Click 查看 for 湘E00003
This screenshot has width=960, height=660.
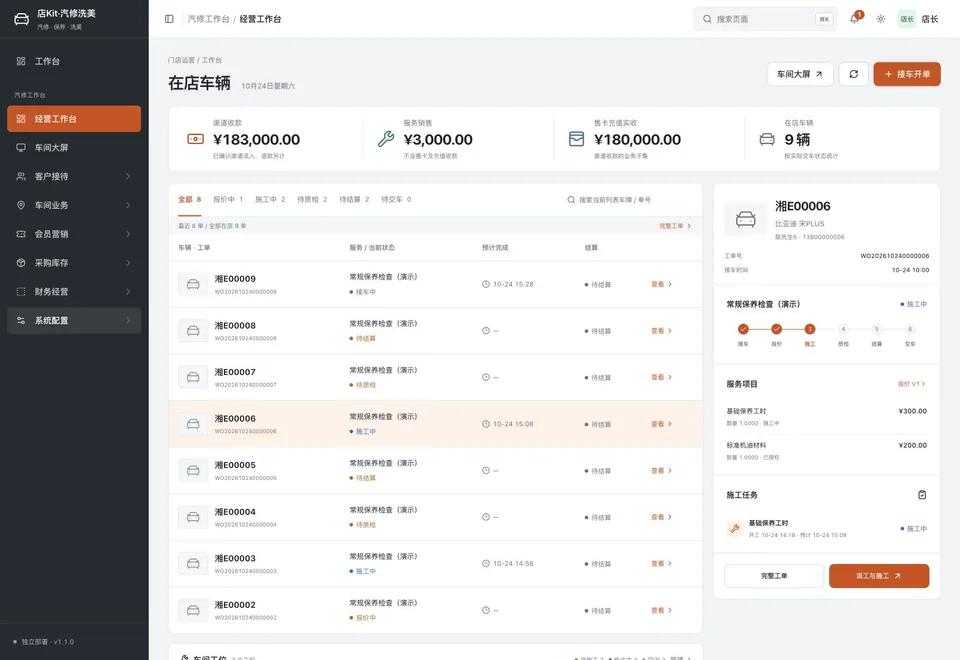(x=661, y=563)
